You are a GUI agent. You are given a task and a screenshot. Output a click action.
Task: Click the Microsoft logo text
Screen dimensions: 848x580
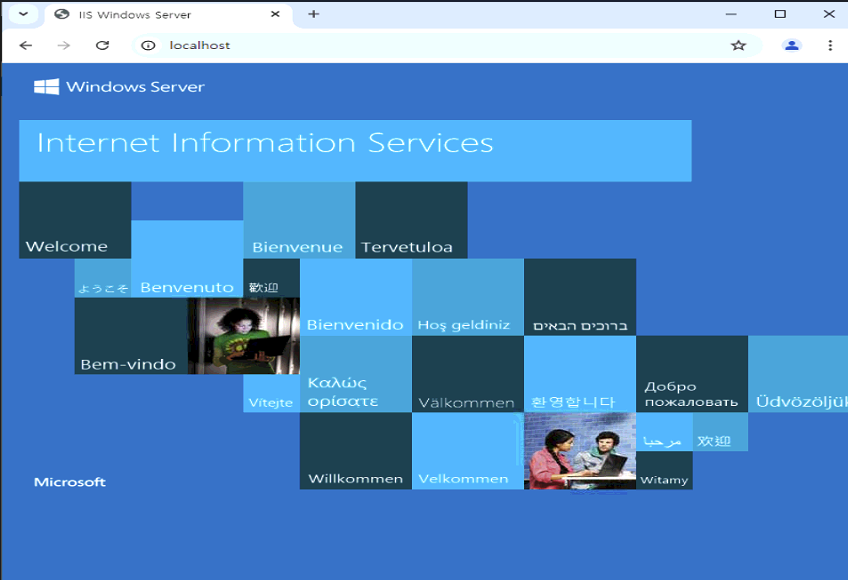[70, 482]
